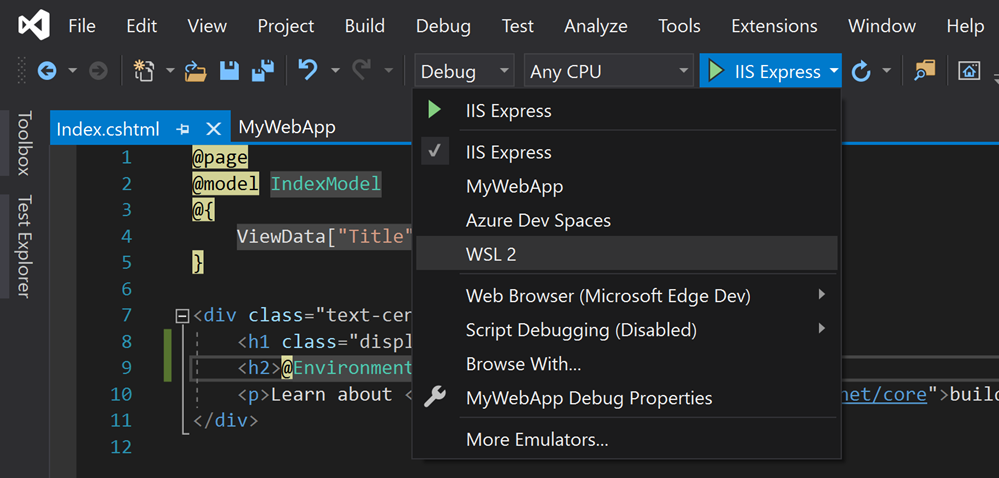Open the Project menu
This screenshot has width=999, height=478.
point(286,26)
